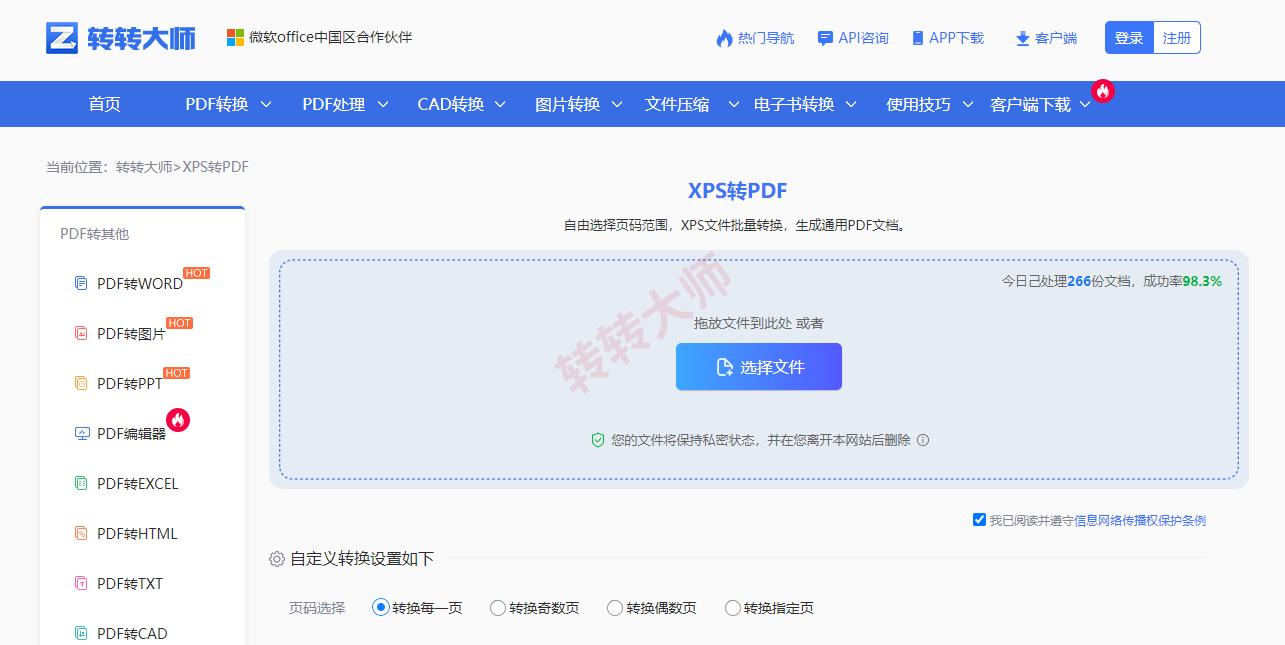Open the API咨询 link
Viewport: 1285px width, 645px height.
(863, 38)
